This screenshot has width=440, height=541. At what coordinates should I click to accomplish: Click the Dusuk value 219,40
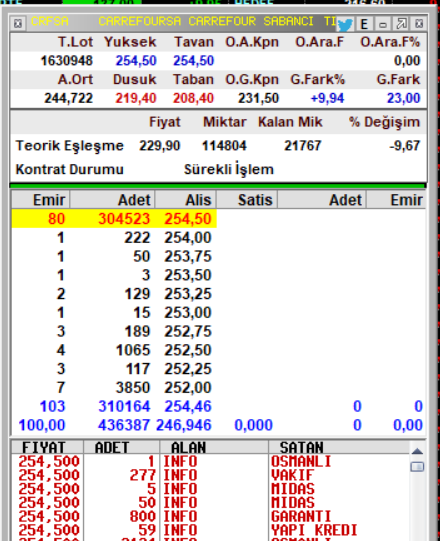pyautogui.click(x=136, y=98)
